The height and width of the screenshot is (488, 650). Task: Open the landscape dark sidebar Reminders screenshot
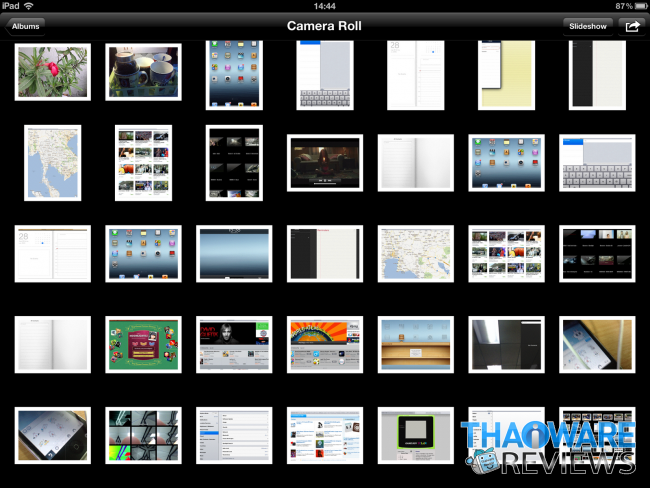pos(325,254)
